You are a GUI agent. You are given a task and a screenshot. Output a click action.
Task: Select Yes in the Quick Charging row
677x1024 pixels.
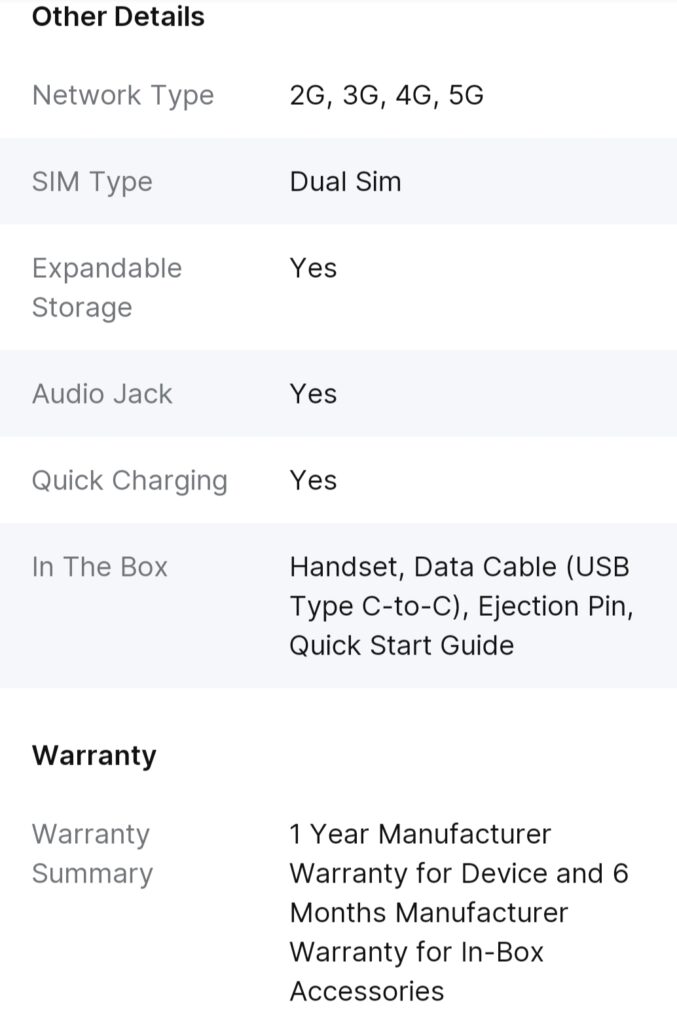pyautogui.click(x=313, y=480)
